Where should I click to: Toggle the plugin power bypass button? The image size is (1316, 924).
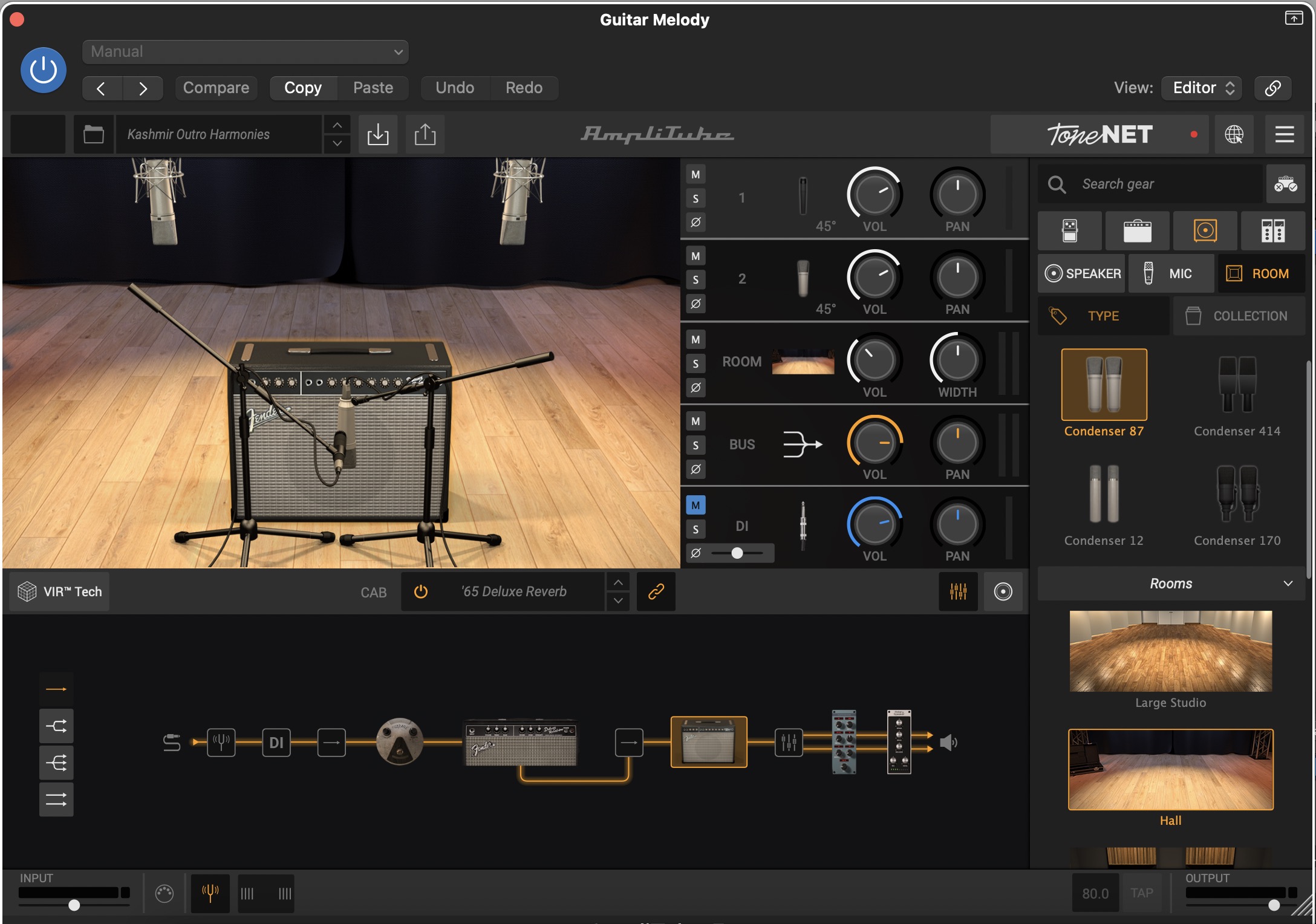pyautogui.click(x=44, y=70)
